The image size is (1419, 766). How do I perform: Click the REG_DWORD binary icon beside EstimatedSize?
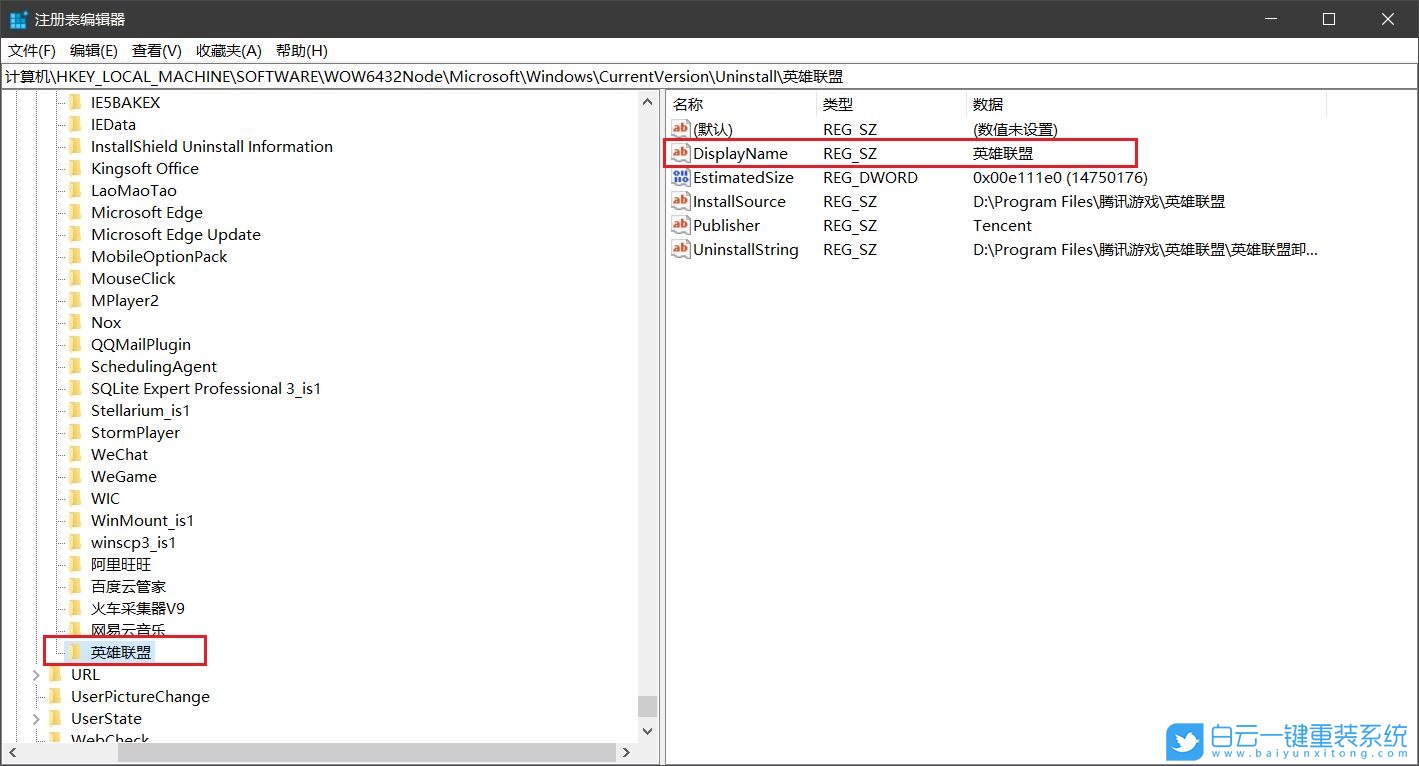click(680, 177)
